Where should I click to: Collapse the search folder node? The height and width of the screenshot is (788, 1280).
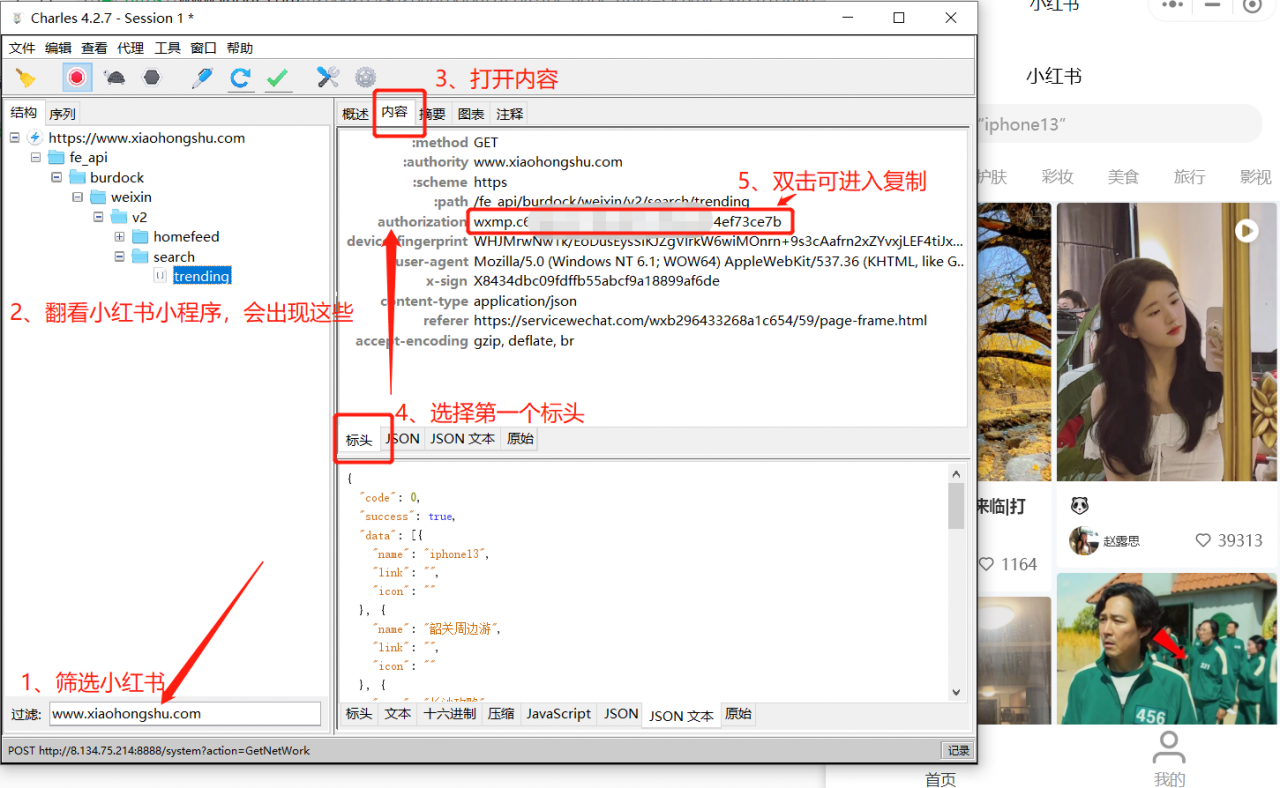[x=119, y=257]
